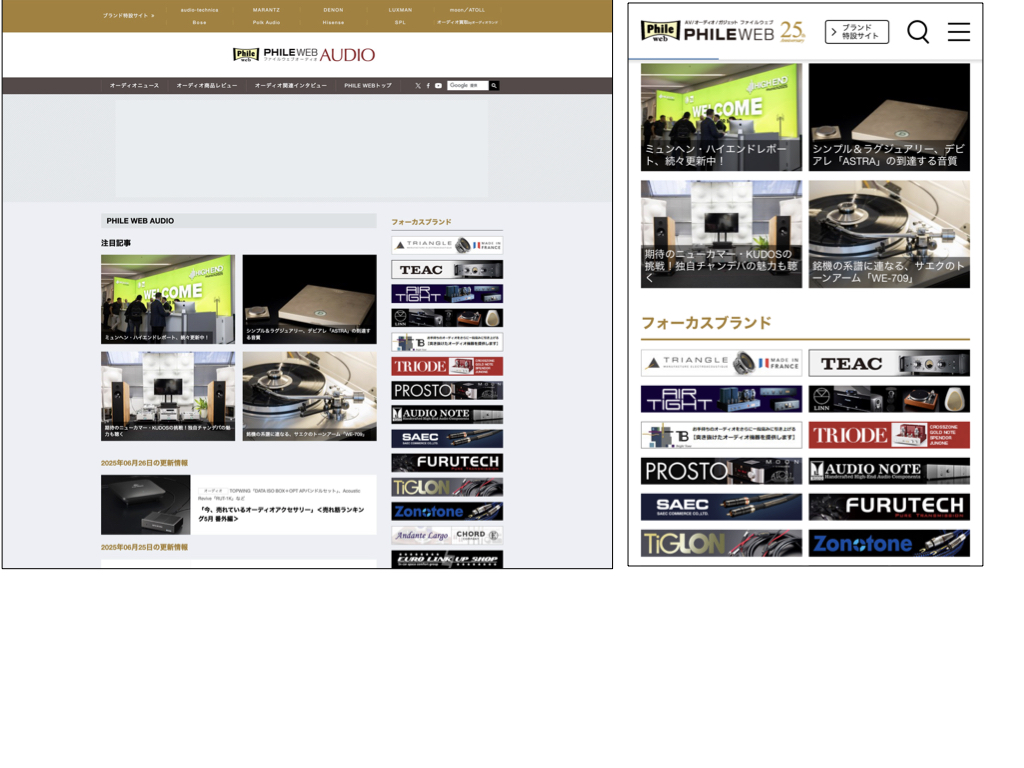Image resolution: width=1024 pixels, height=768 pixels.
Task: Open the LINN brand banner in desktop sidebar
Action: (x=447, y=318)
